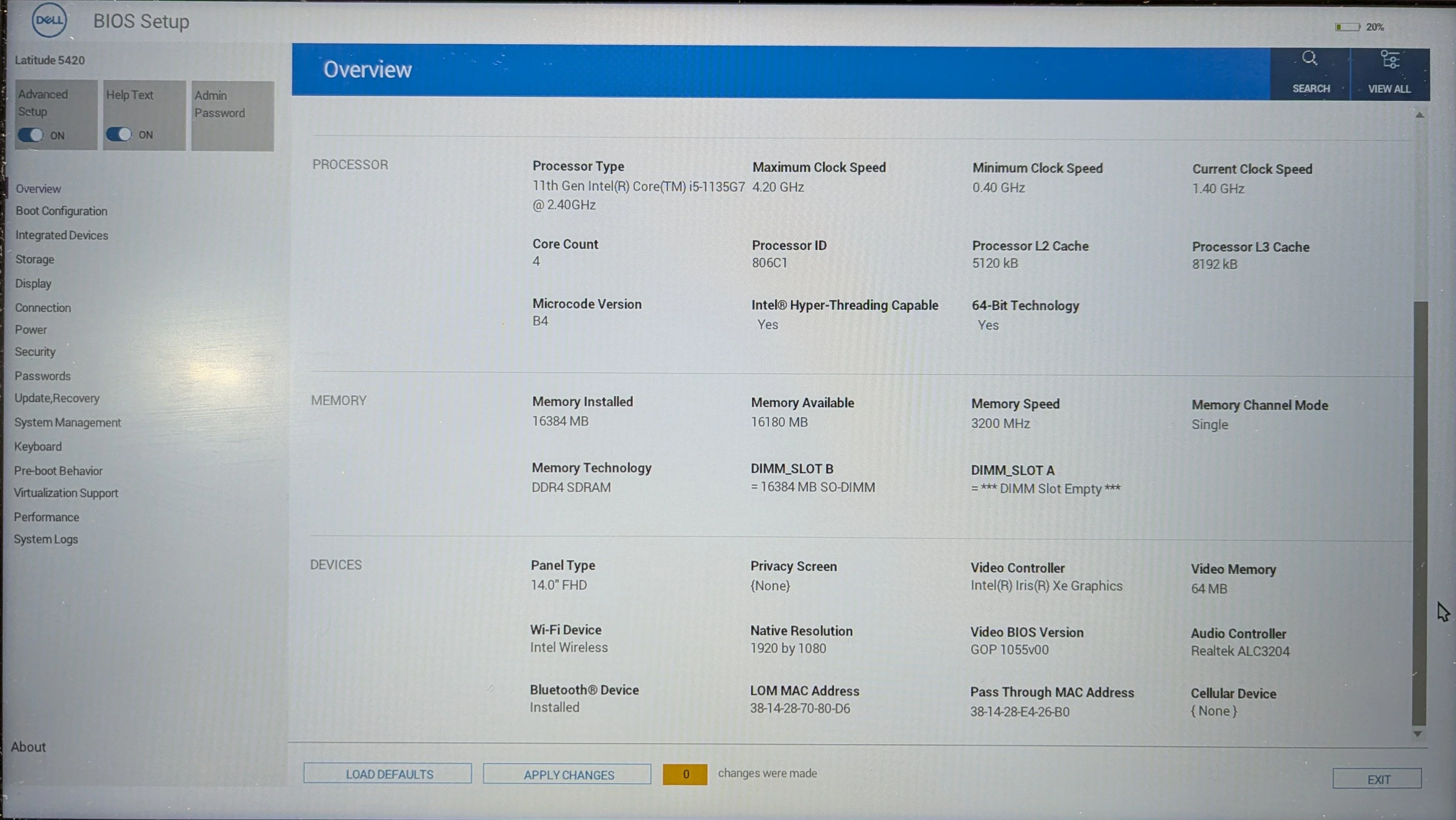Click Memory Available value 16180 MB
The image size is (1456, 820).
point(779,422)
